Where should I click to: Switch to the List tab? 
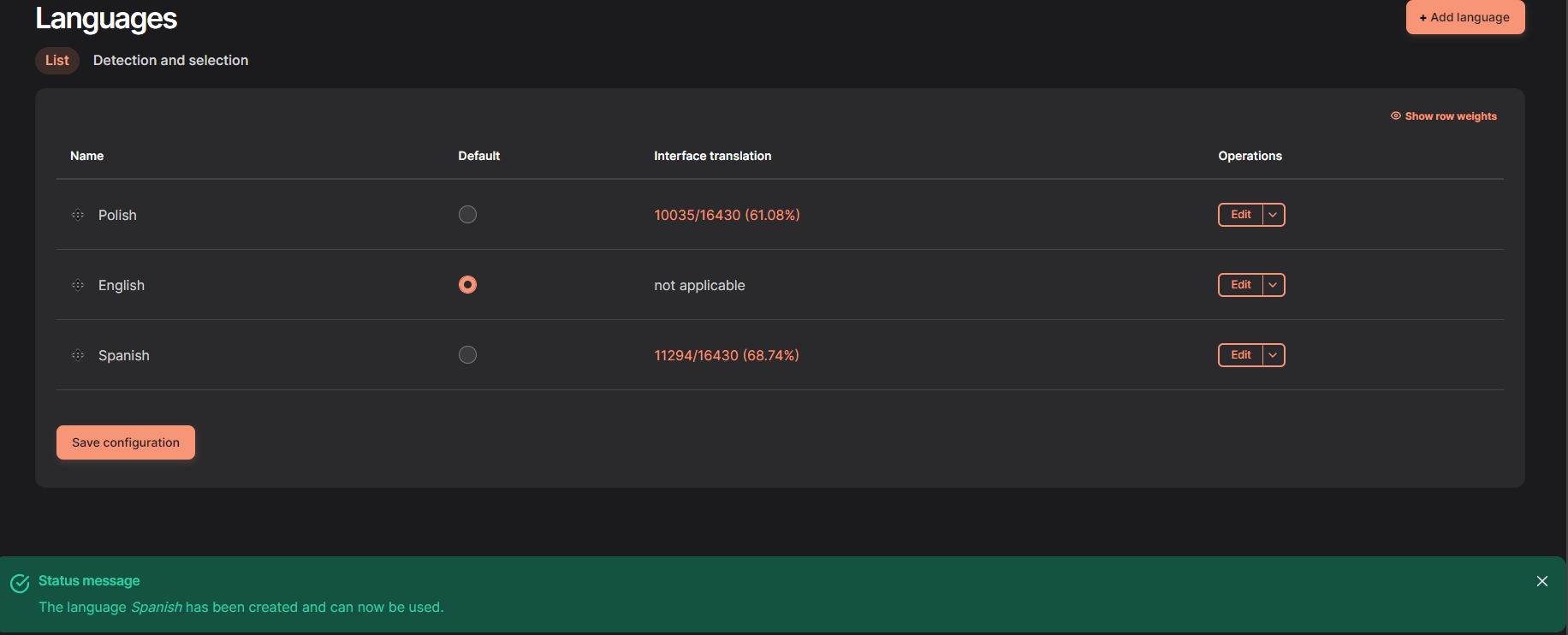point(57,61)
